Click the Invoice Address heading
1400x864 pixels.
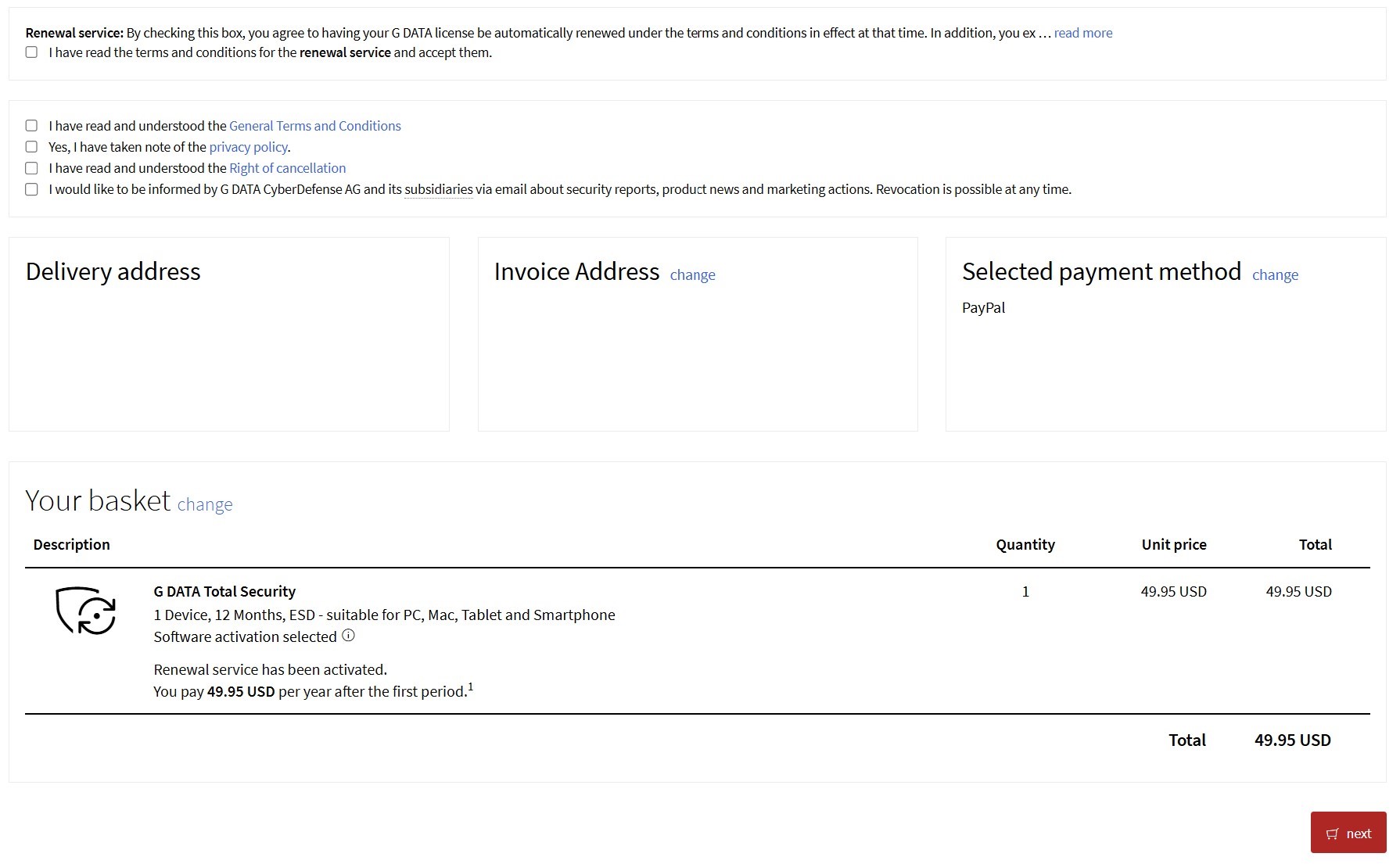577,271
